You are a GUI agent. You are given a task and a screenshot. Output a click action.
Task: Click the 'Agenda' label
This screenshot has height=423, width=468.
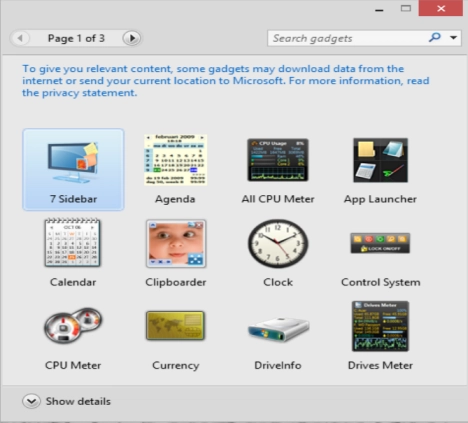click(x=175, y=199)
